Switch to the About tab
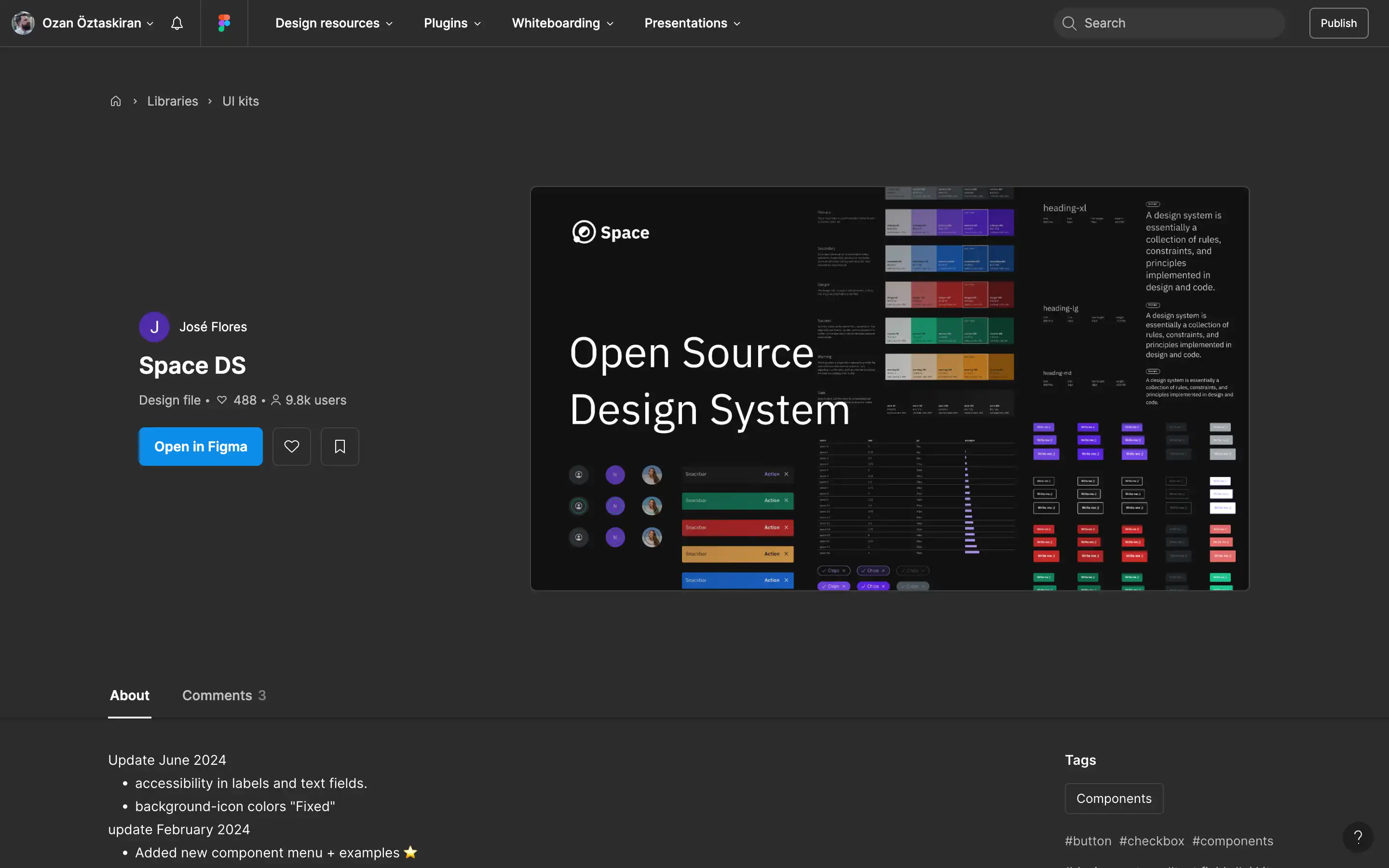This screenshot has height=868, width=1389. [x=130, y=695]
